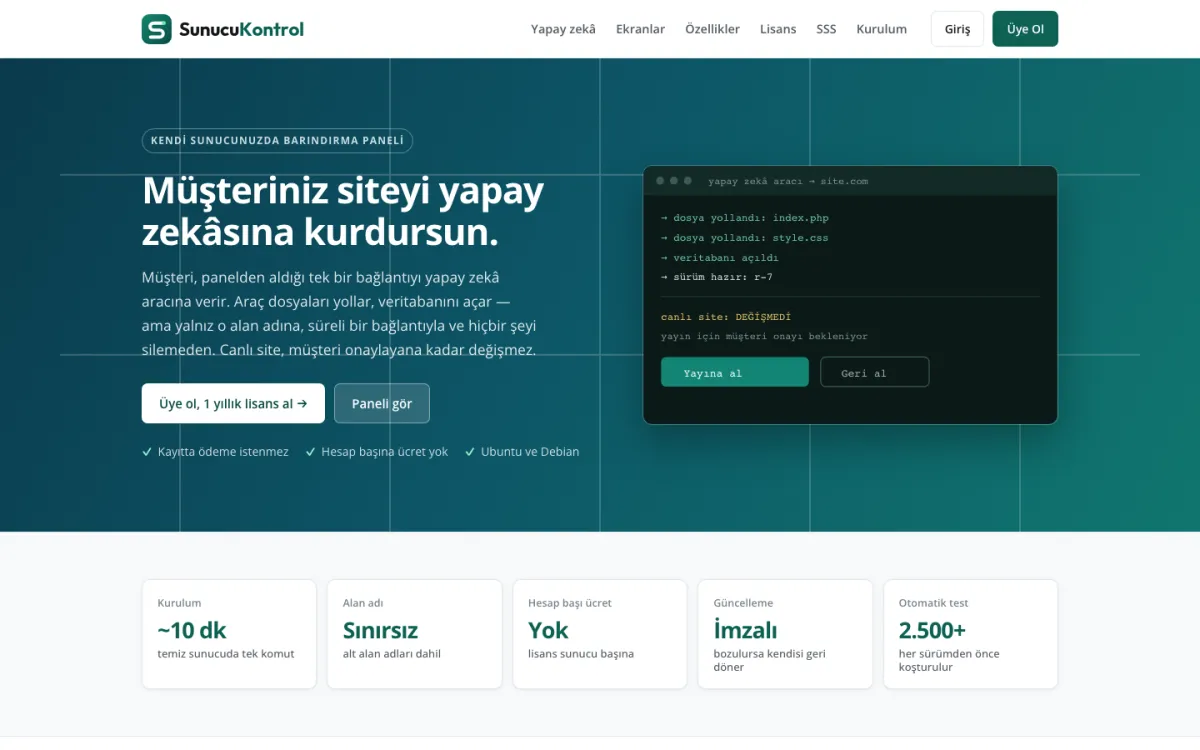1200x750 pixels.
Task: Click the headline 'Müşteriniz siteyi yapay zekâsına kurdursun.'
Action: pyautogui.click(x=343, y=211)
